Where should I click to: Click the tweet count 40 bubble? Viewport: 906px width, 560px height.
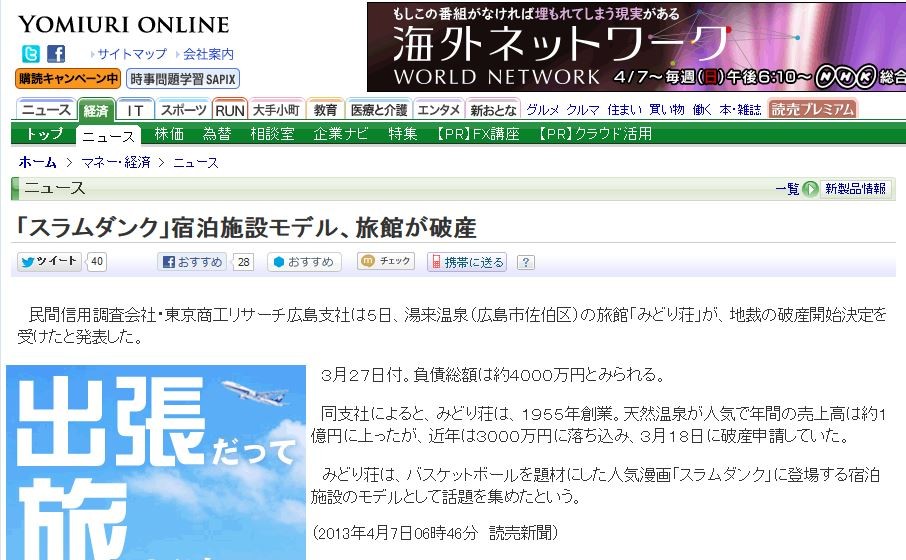tap(96, 262)
